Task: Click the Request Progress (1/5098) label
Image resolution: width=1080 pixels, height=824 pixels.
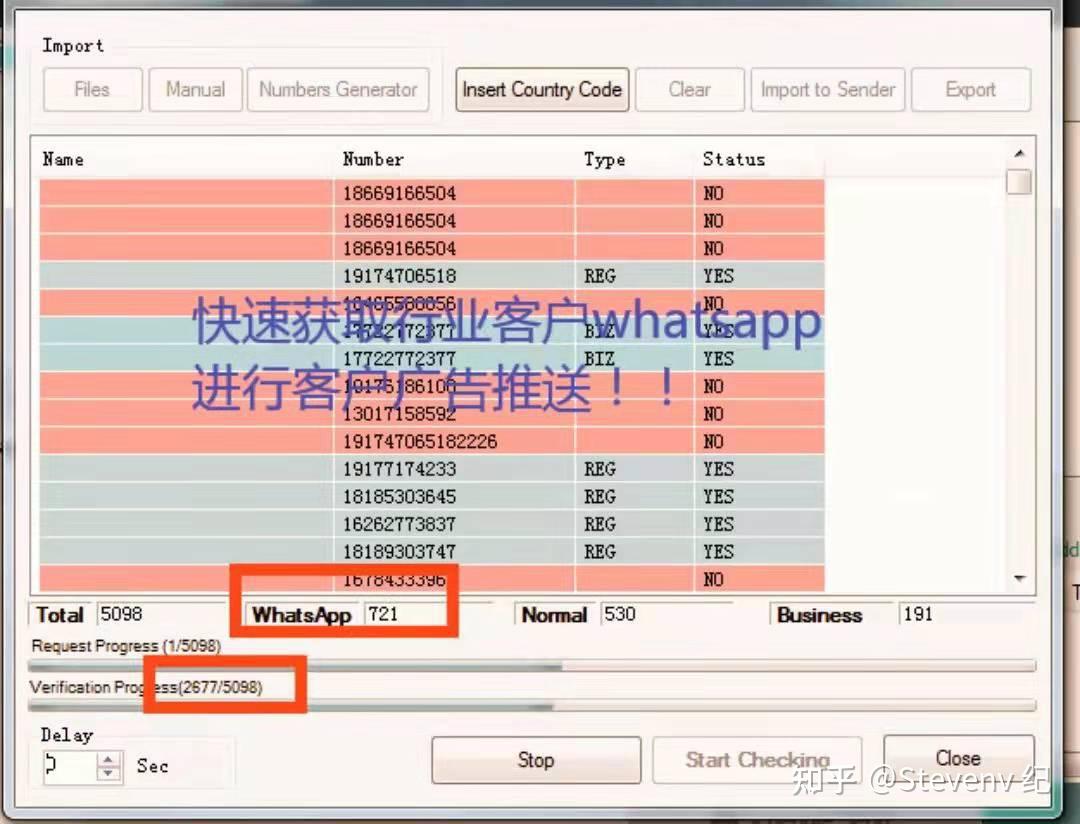Action: click(126, 646)
